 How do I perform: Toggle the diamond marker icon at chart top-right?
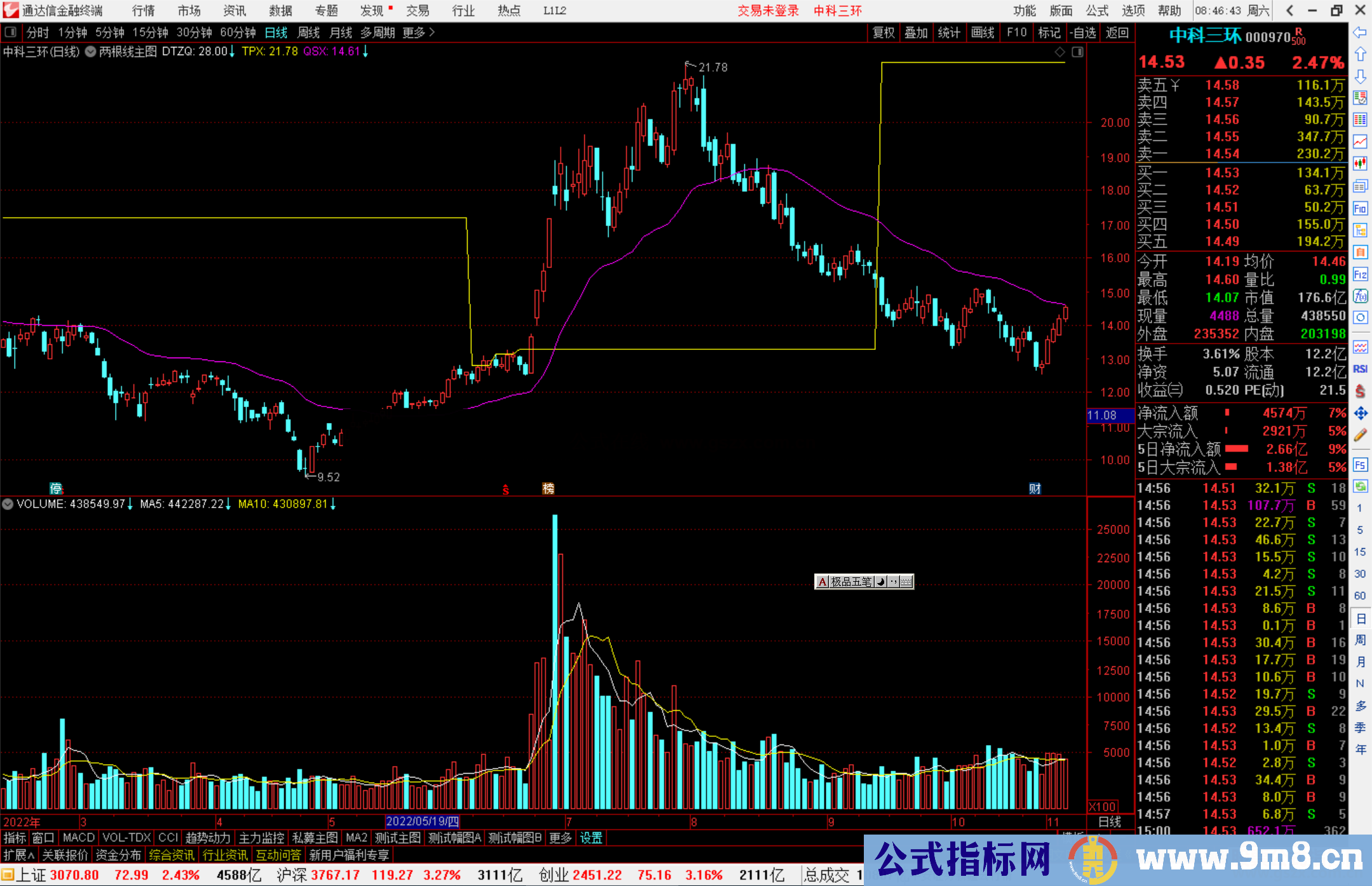pos(1059,52)
